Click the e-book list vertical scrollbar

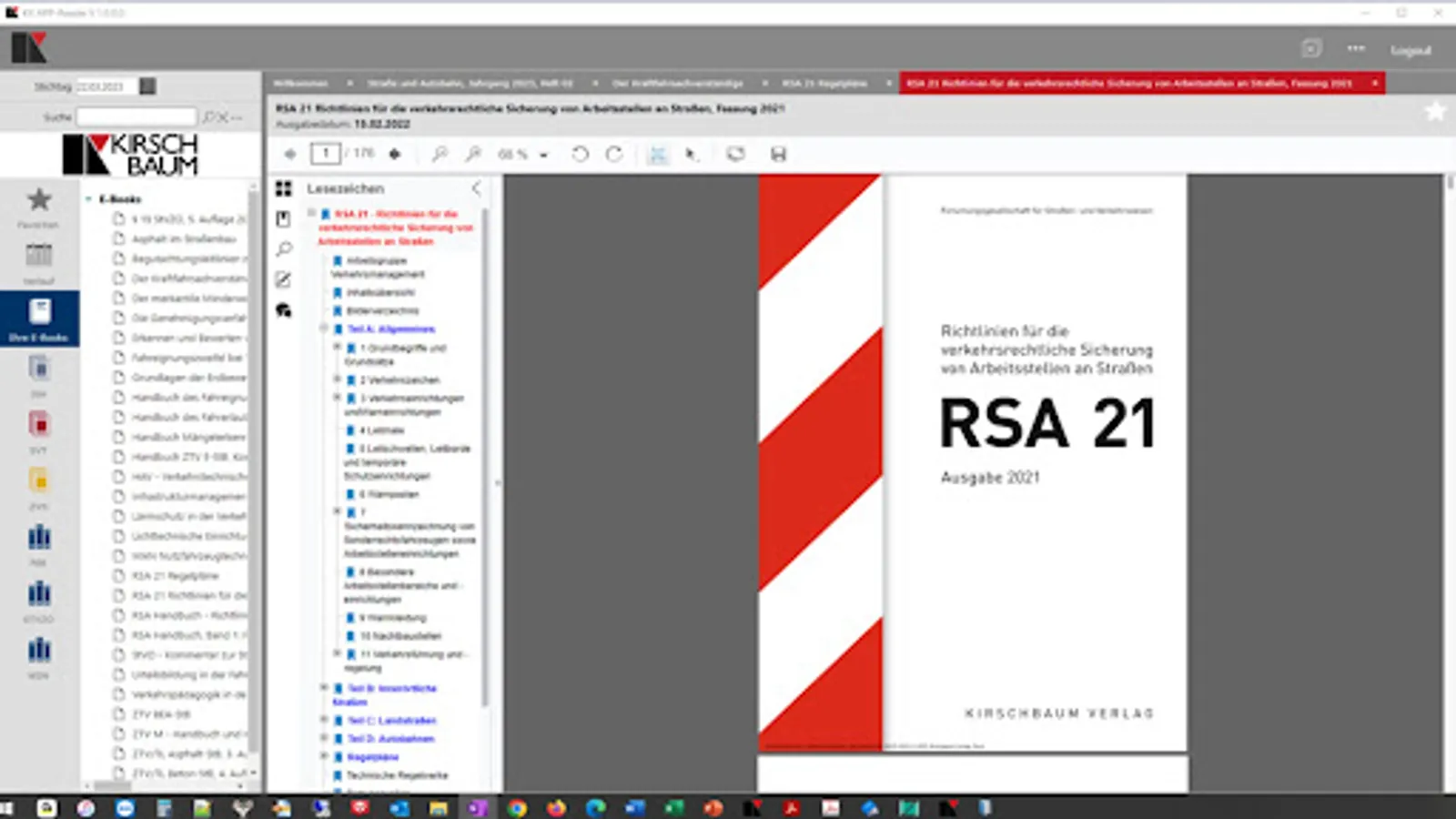pyautogui.click(x=253, y=473)
